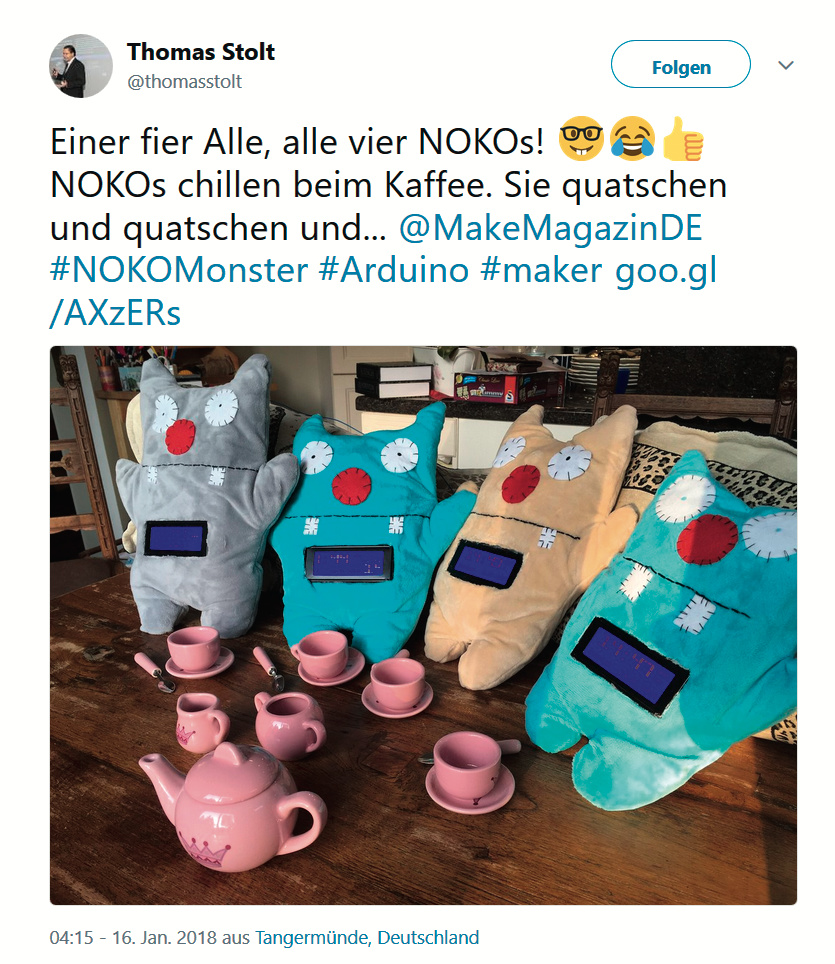Image resolution: width=835 pixels, height=964 pixels.
Task: Click the thumbs up emoji
Action: [683, 139]
